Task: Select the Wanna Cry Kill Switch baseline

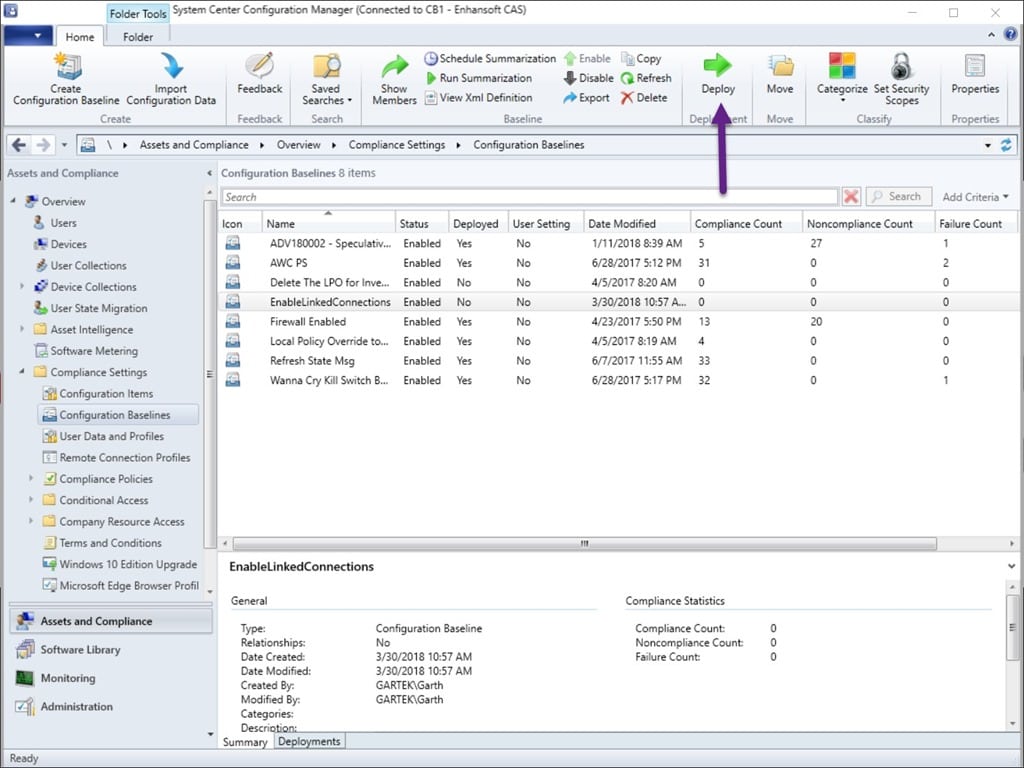Action: [x=618, y=380]
